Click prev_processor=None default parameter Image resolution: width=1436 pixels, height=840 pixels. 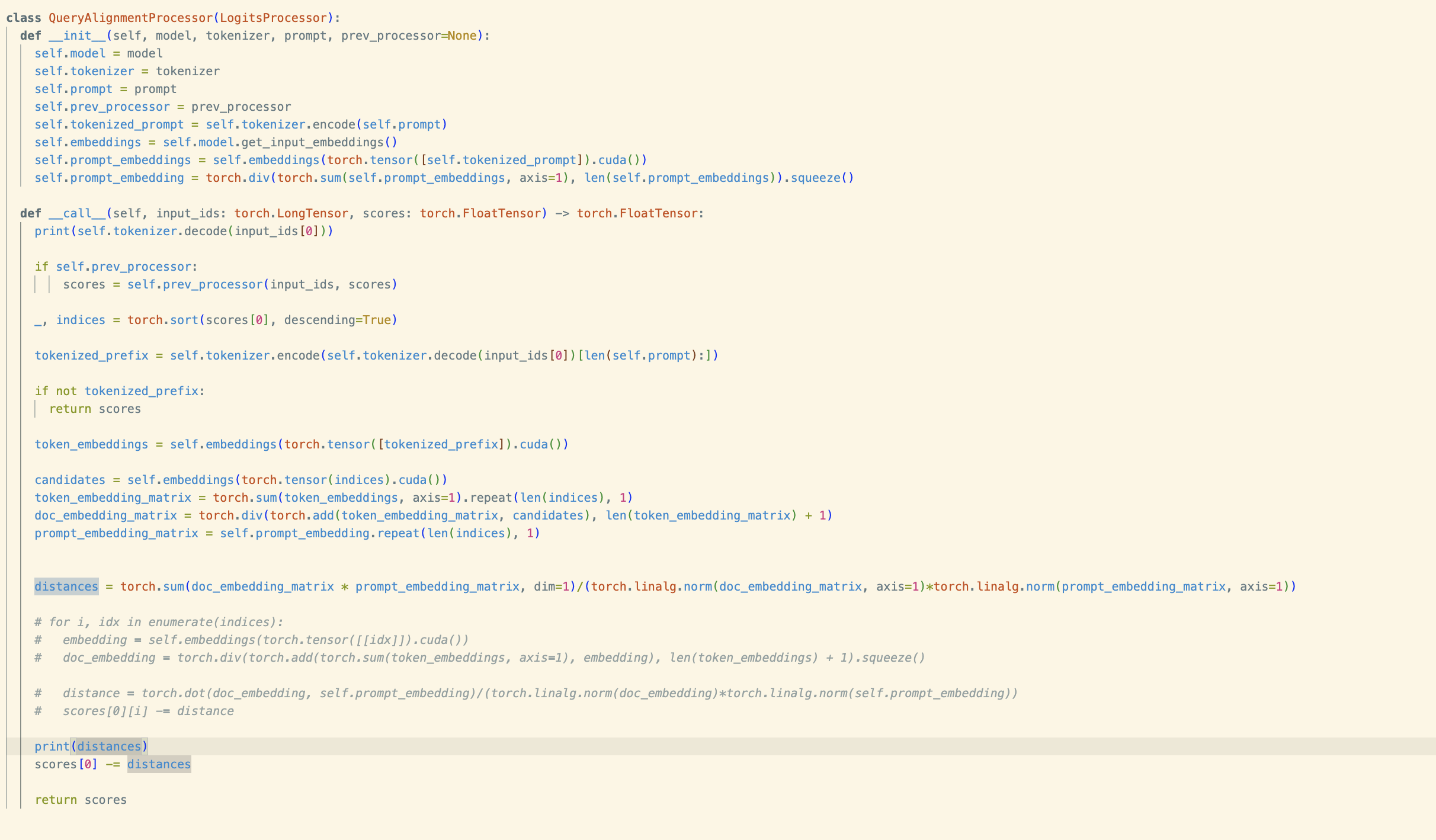(x=409, y=36)
